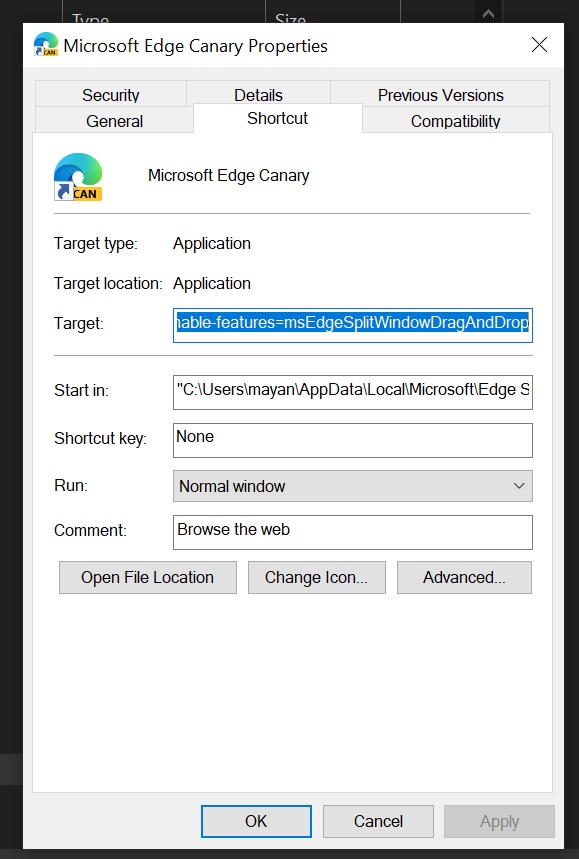
Task: Select the General tab
Action: coord(114,120)
